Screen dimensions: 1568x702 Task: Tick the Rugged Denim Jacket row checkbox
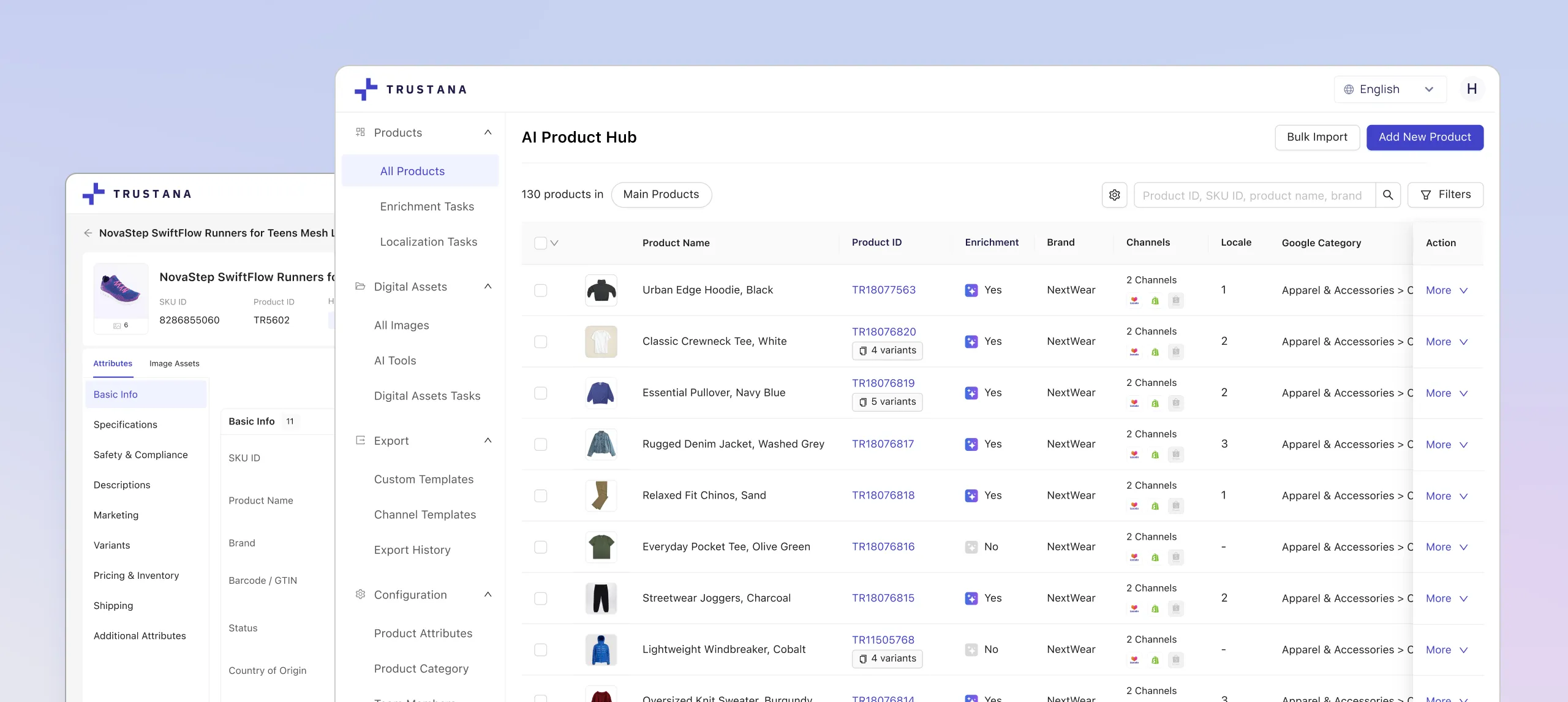(540, 444)
